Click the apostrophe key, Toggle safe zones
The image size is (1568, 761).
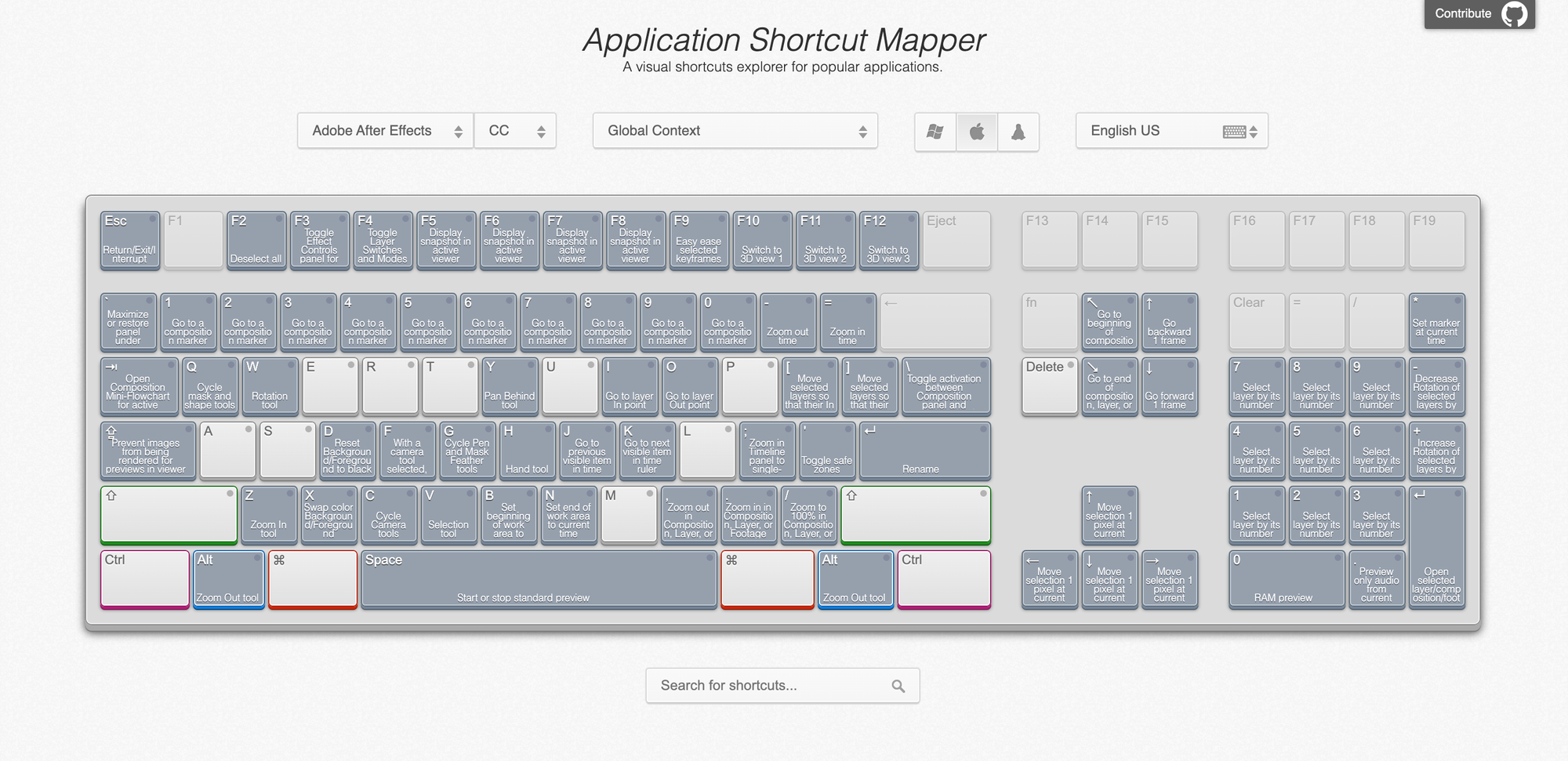click(x=827, y=451)
